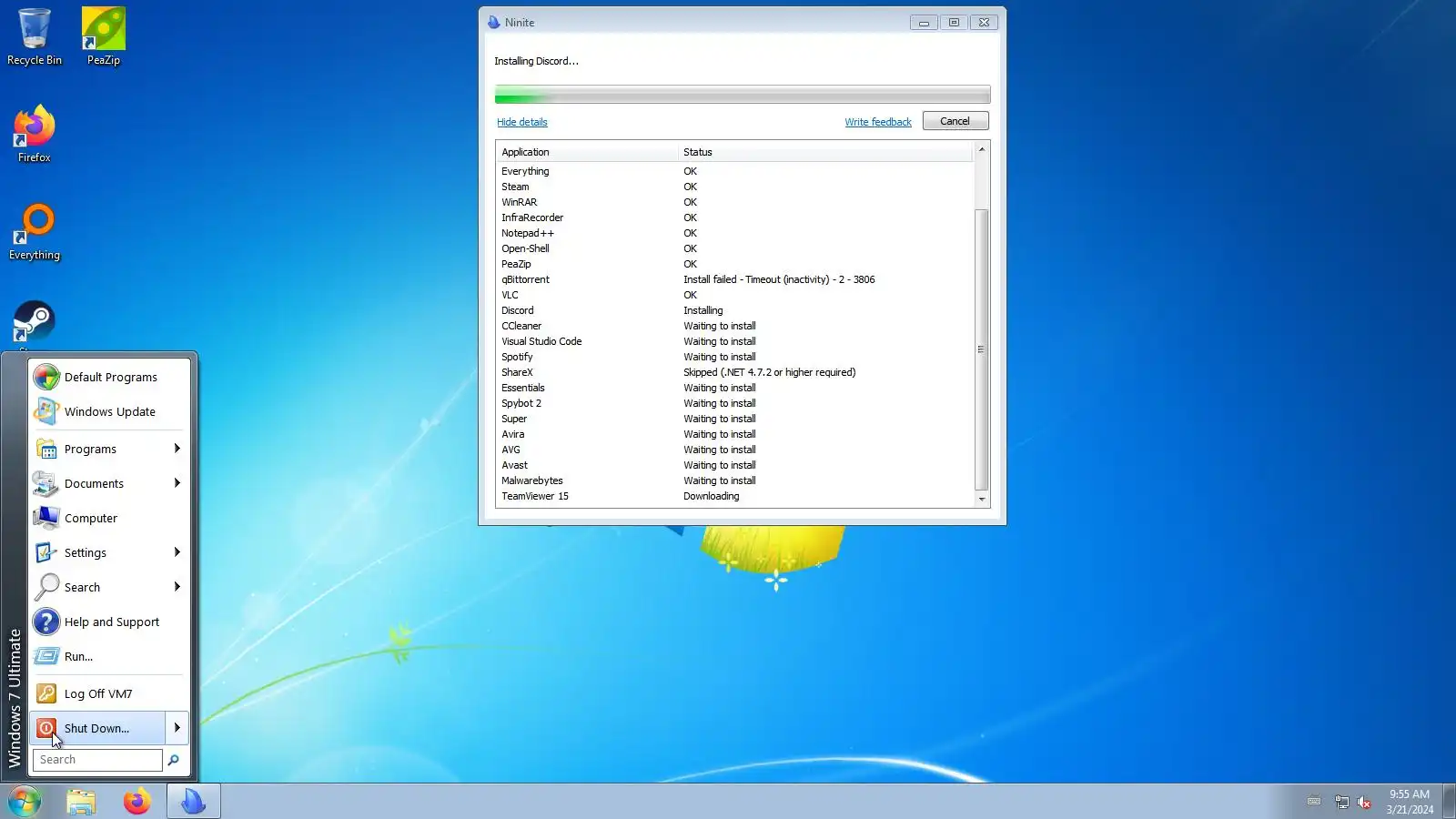
Task: Select the ShareX row in the list
Action: click(735, 372)
